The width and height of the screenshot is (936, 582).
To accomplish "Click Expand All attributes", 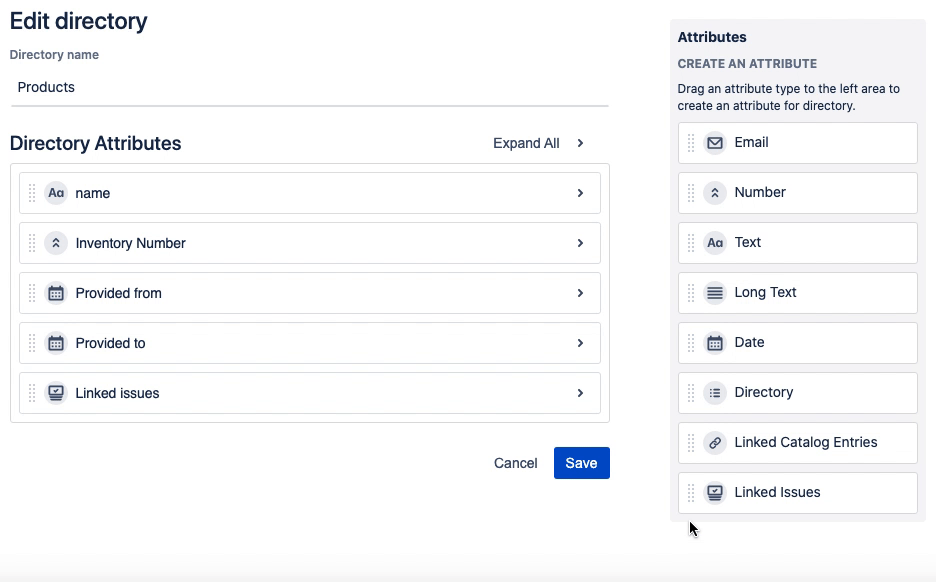I will (538, 143).
